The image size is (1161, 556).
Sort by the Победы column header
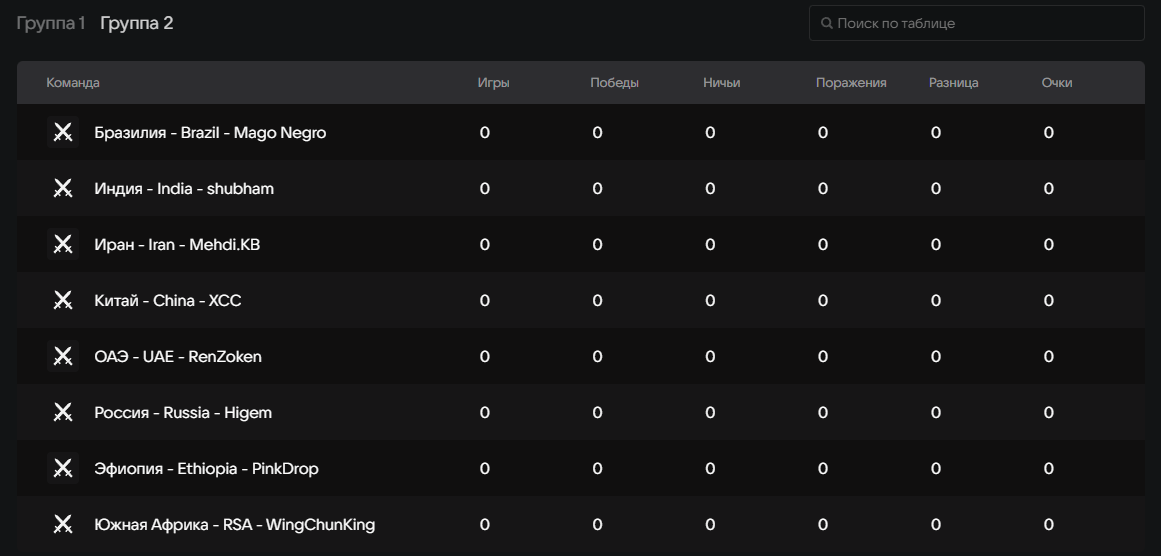coord(615,83)
